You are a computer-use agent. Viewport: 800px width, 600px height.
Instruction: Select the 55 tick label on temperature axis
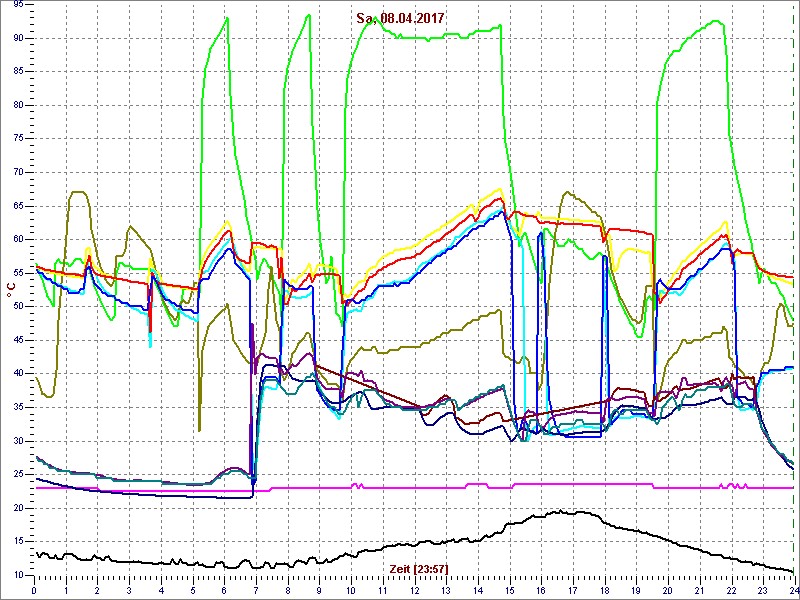point(17,273)
